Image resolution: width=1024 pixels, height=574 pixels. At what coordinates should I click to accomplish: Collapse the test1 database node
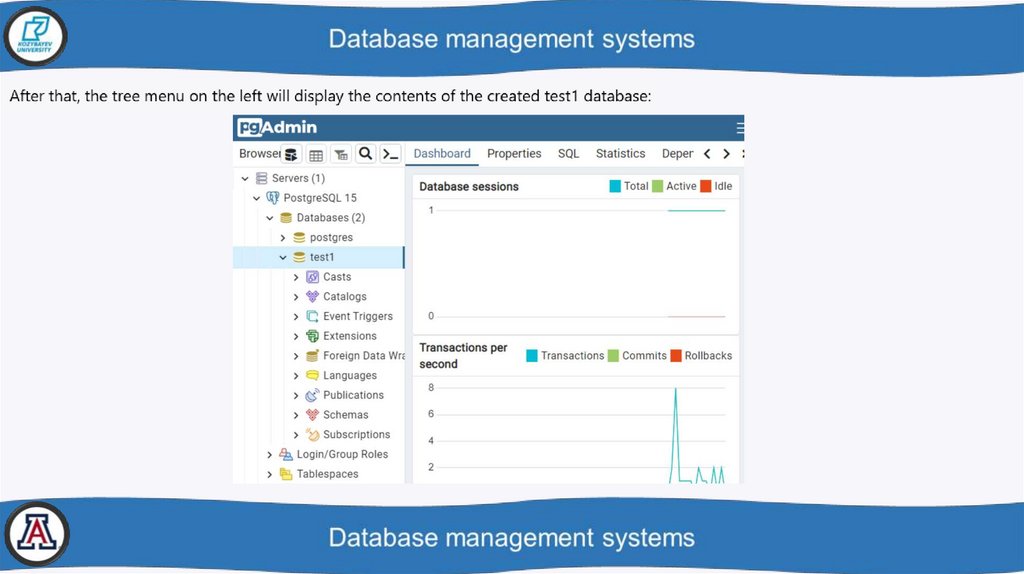click(x=283, y=257)
